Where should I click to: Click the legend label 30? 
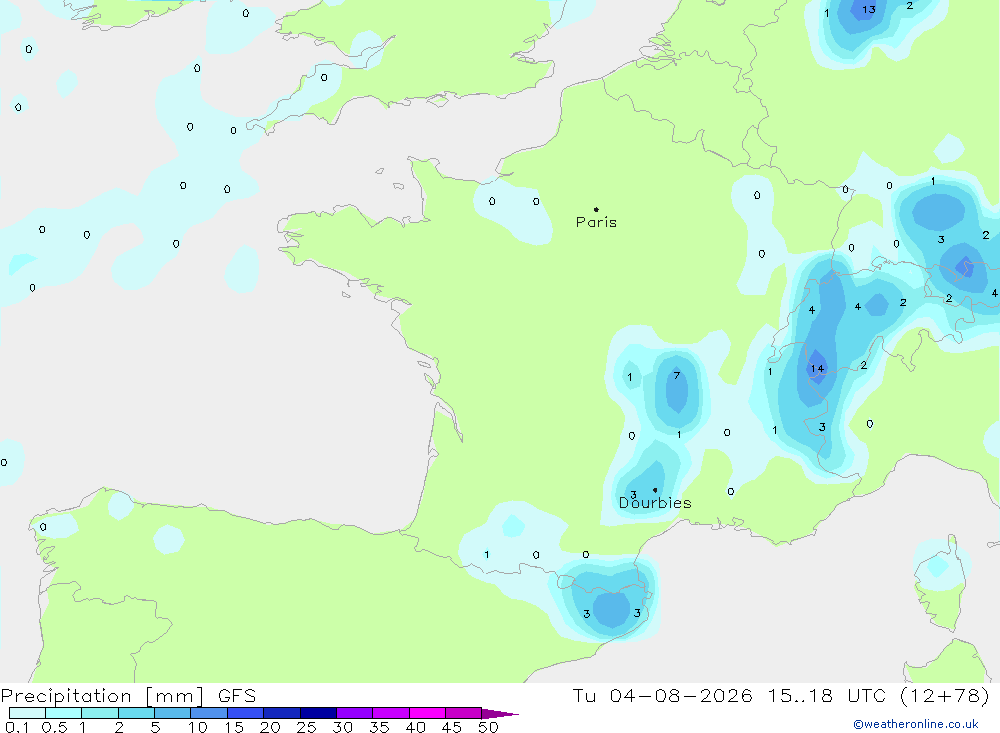342,727
